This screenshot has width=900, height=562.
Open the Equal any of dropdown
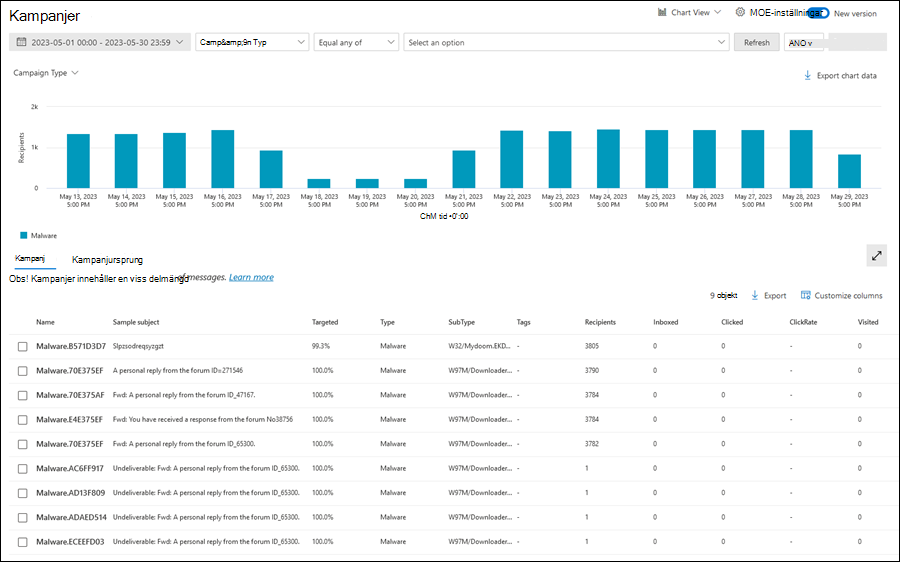356,42
